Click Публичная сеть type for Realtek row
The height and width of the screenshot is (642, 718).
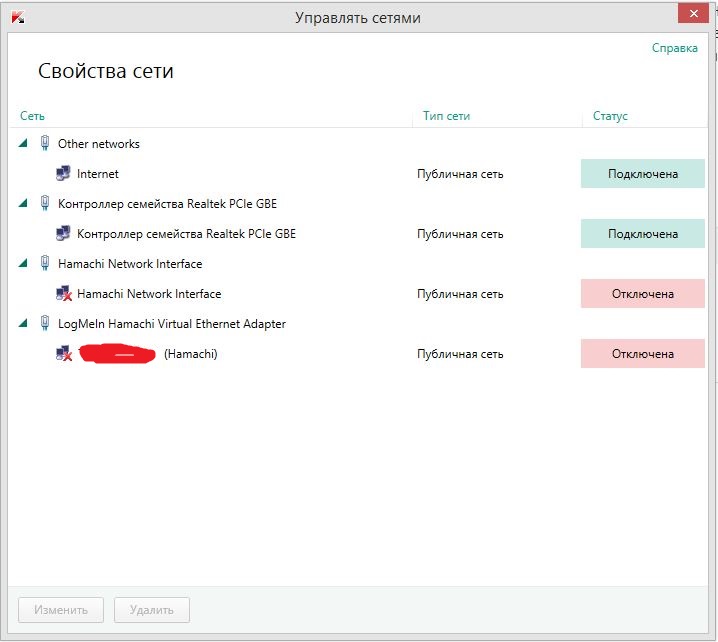[x=460, y=234]
